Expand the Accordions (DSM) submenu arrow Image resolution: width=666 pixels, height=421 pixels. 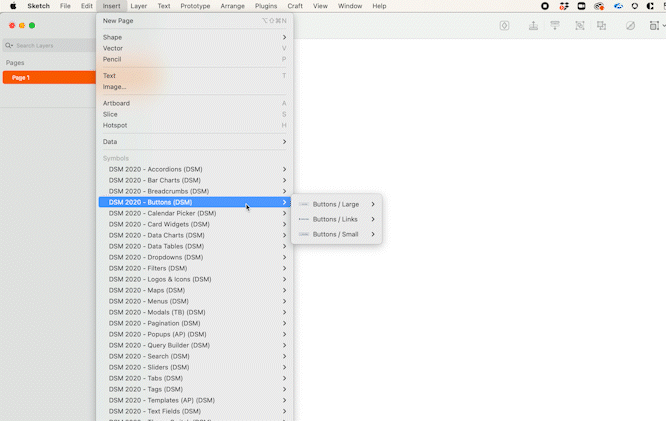point(284,169)
